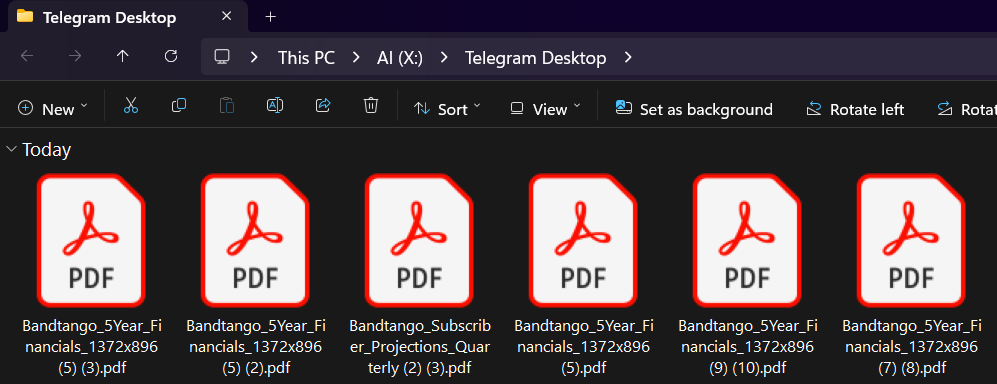This screenshot has height=384, width=997.
Task: Click Telegram Desktop in the address bar
Action: coord(535,58)
